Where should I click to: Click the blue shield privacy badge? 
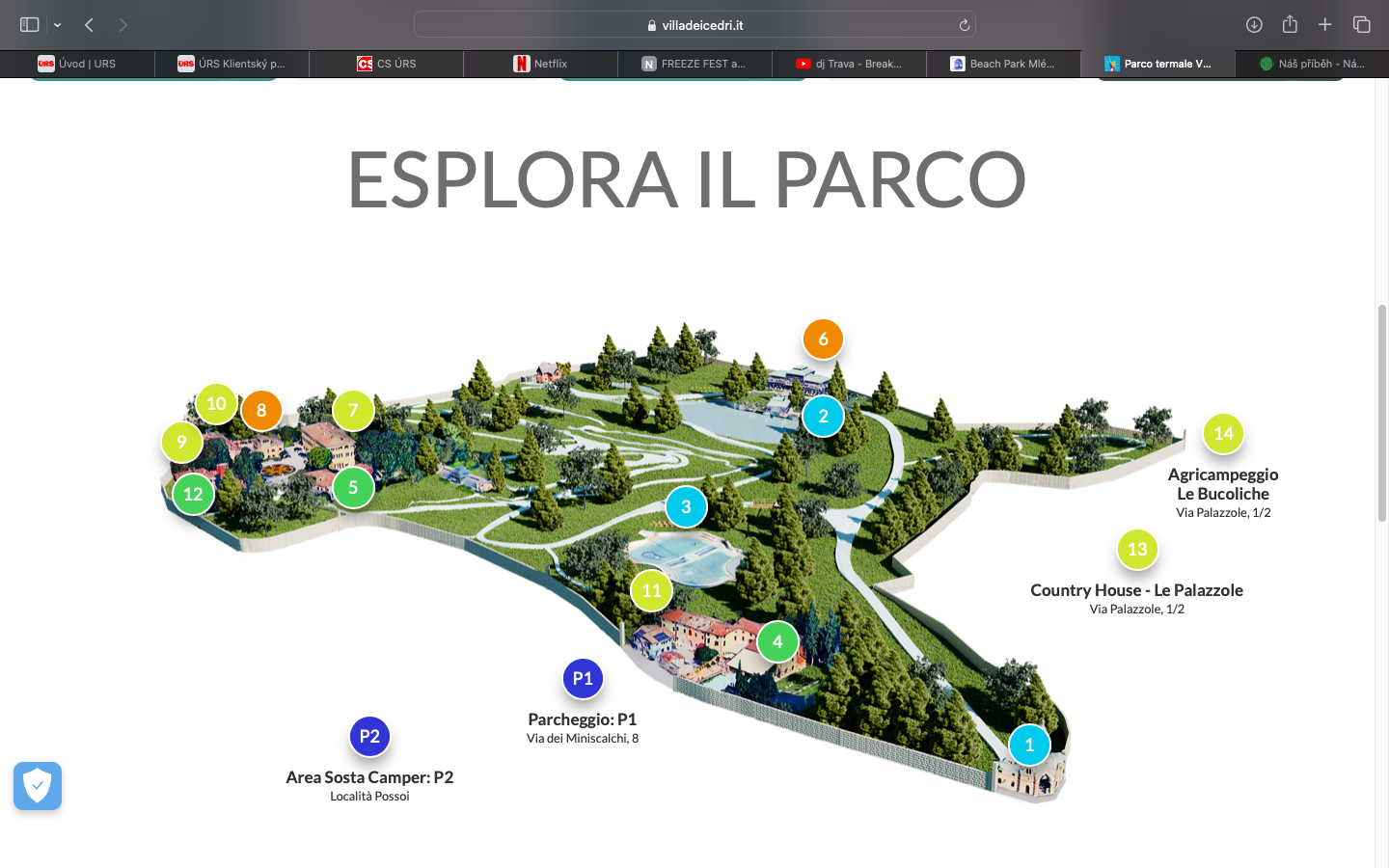click(x=38, y=786)
